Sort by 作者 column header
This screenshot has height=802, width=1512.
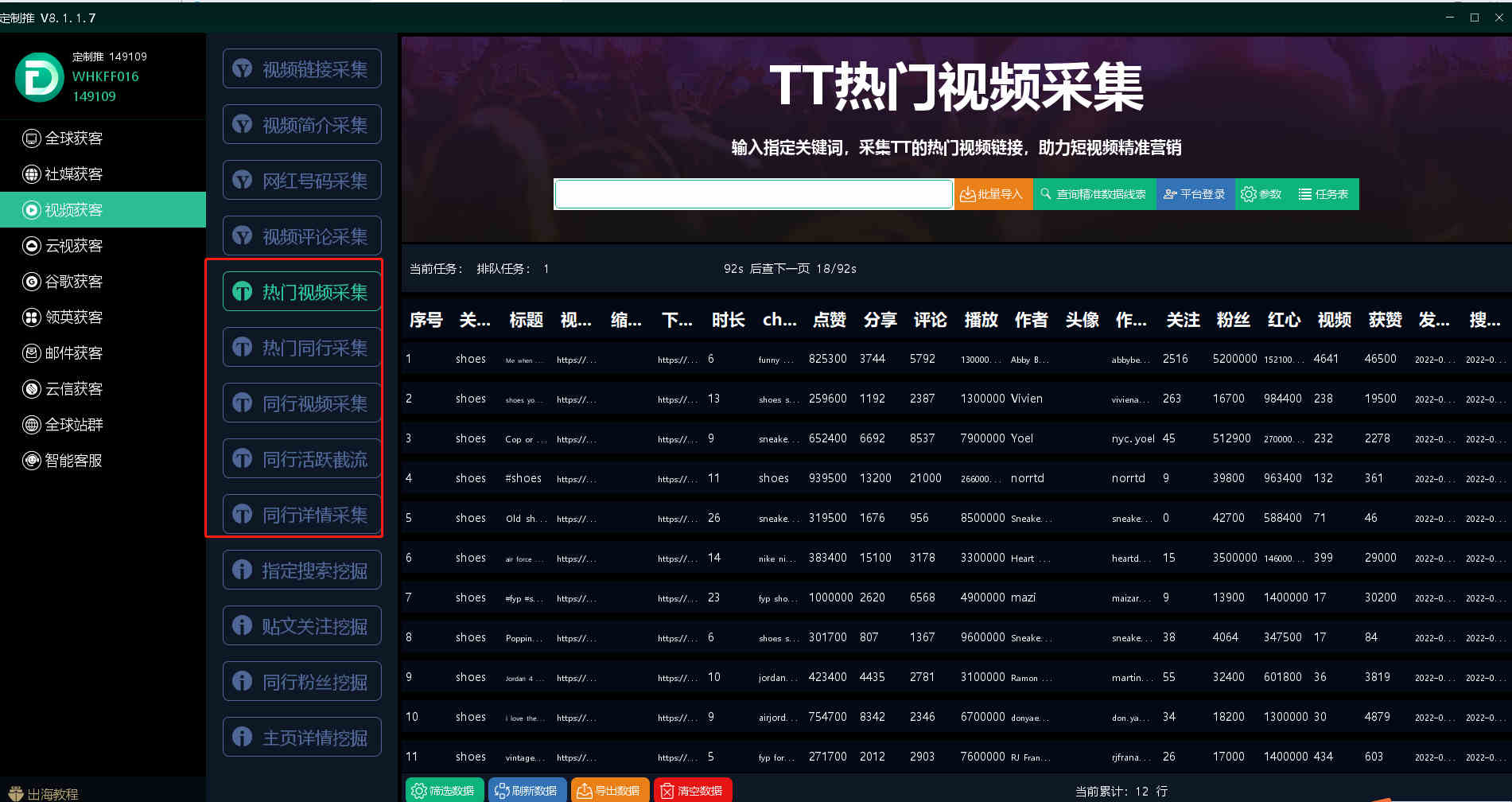point(1032,320)
